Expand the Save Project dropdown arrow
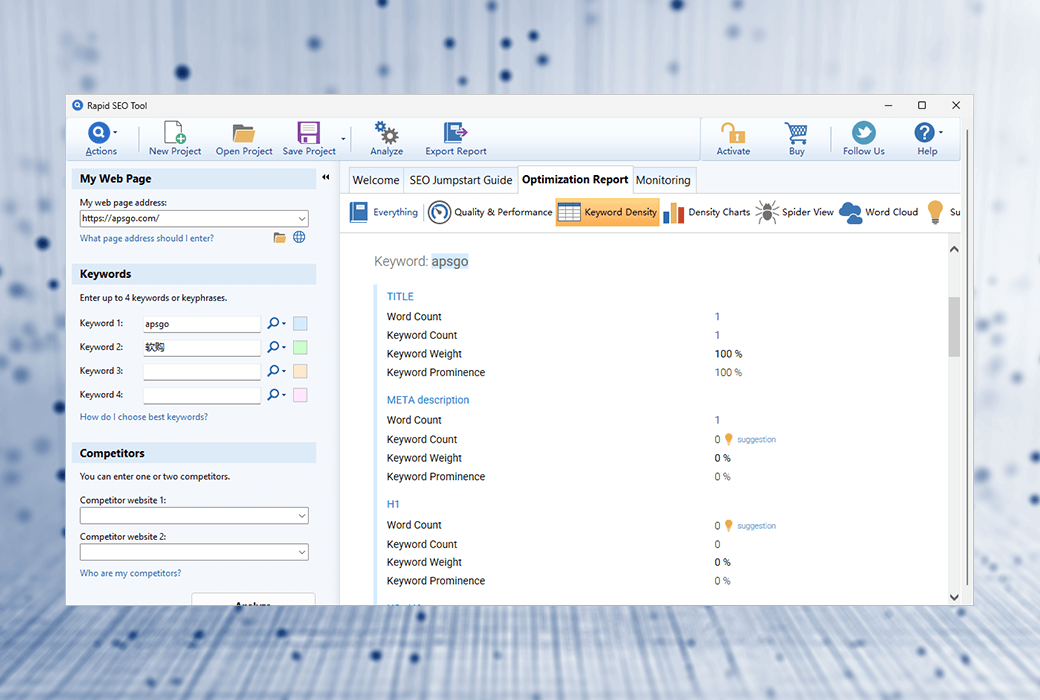1040x700 pixels. coord(343,139)
